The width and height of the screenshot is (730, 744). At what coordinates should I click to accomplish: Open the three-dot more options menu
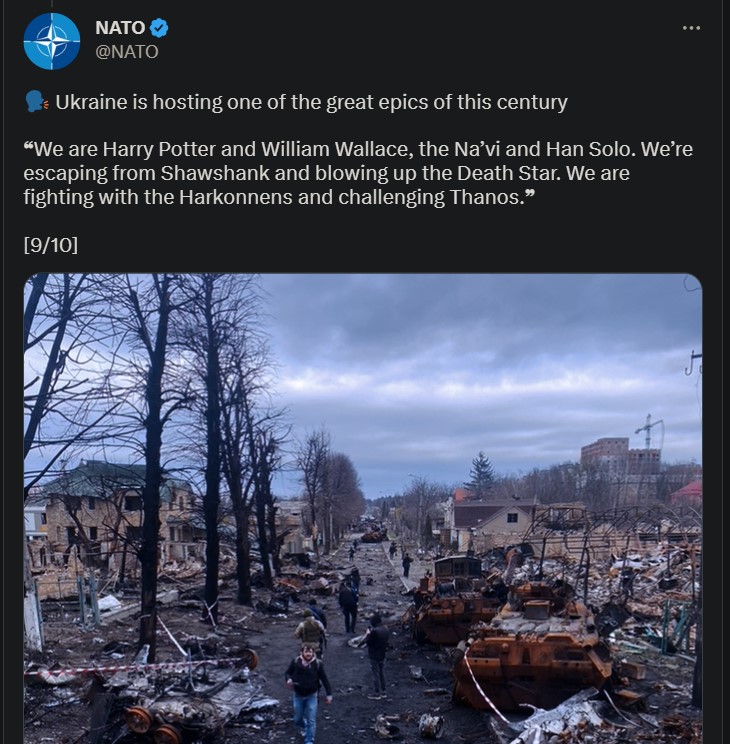click(x=691, y=28)
